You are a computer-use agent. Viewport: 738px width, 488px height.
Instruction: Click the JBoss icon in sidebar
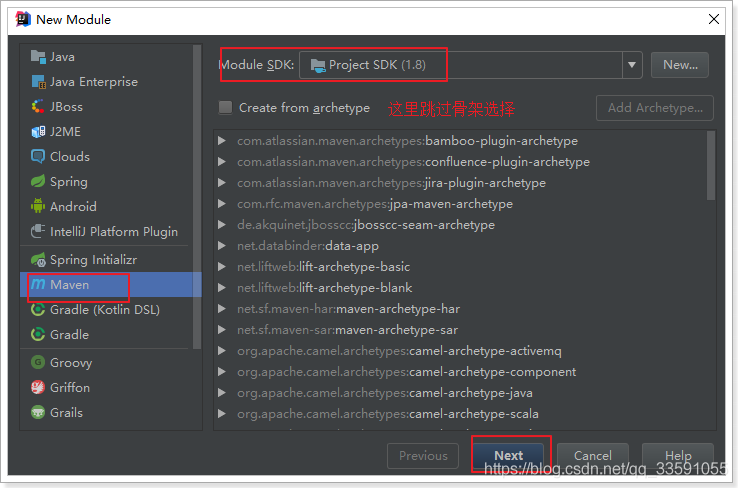[x=38, y=106]
